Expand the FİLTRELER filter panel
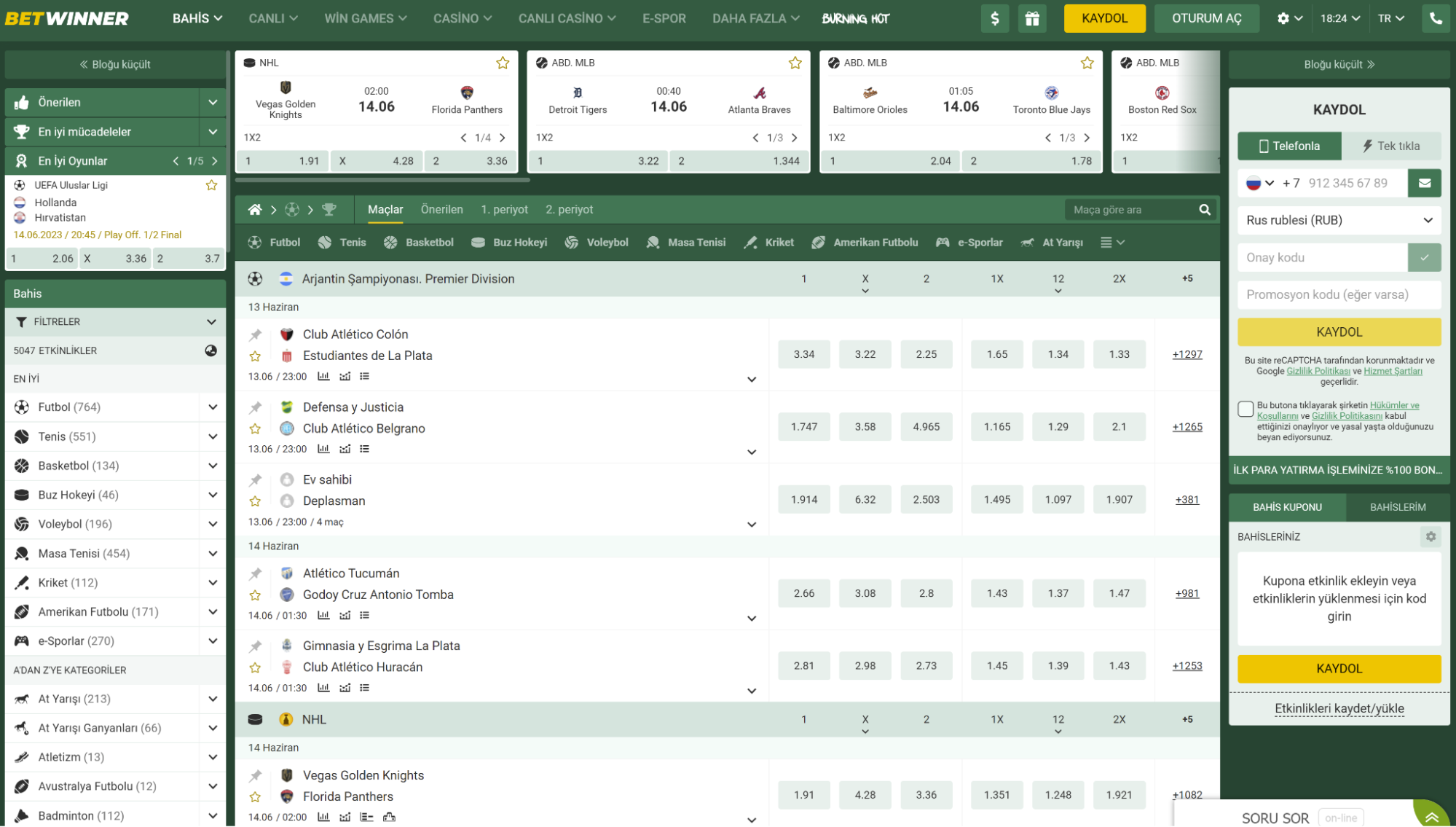1456x827 pixels. point(211,322)
